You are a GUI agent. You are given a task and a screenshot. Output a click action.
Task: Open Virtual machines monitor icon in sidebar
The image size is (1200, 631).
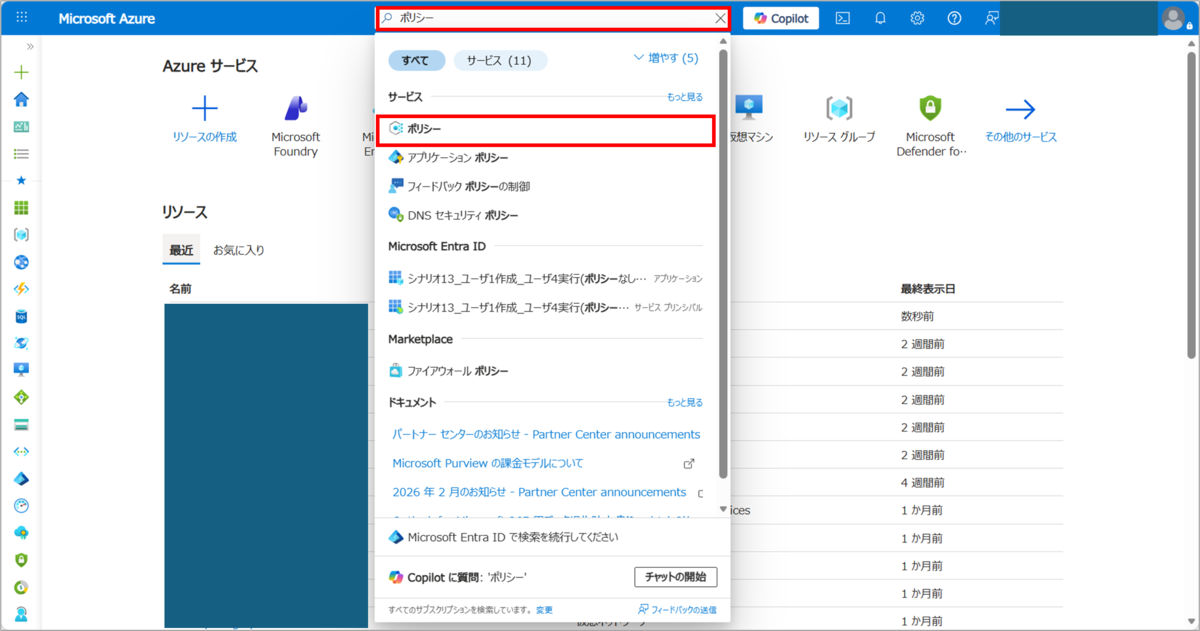[21, 370]
